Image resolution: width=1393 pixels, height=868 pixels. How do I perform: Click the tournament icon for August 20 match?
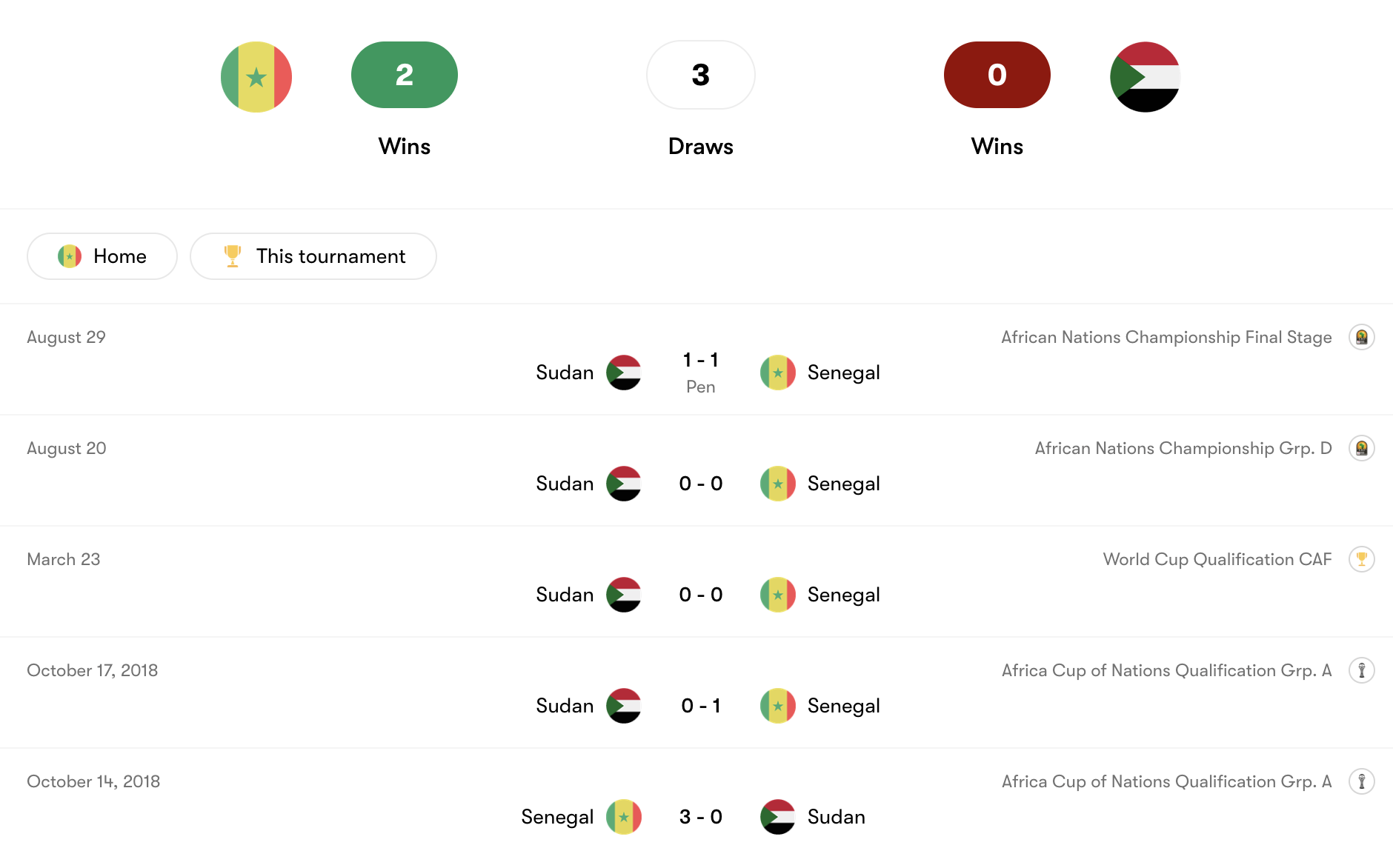coord(1361,448)
